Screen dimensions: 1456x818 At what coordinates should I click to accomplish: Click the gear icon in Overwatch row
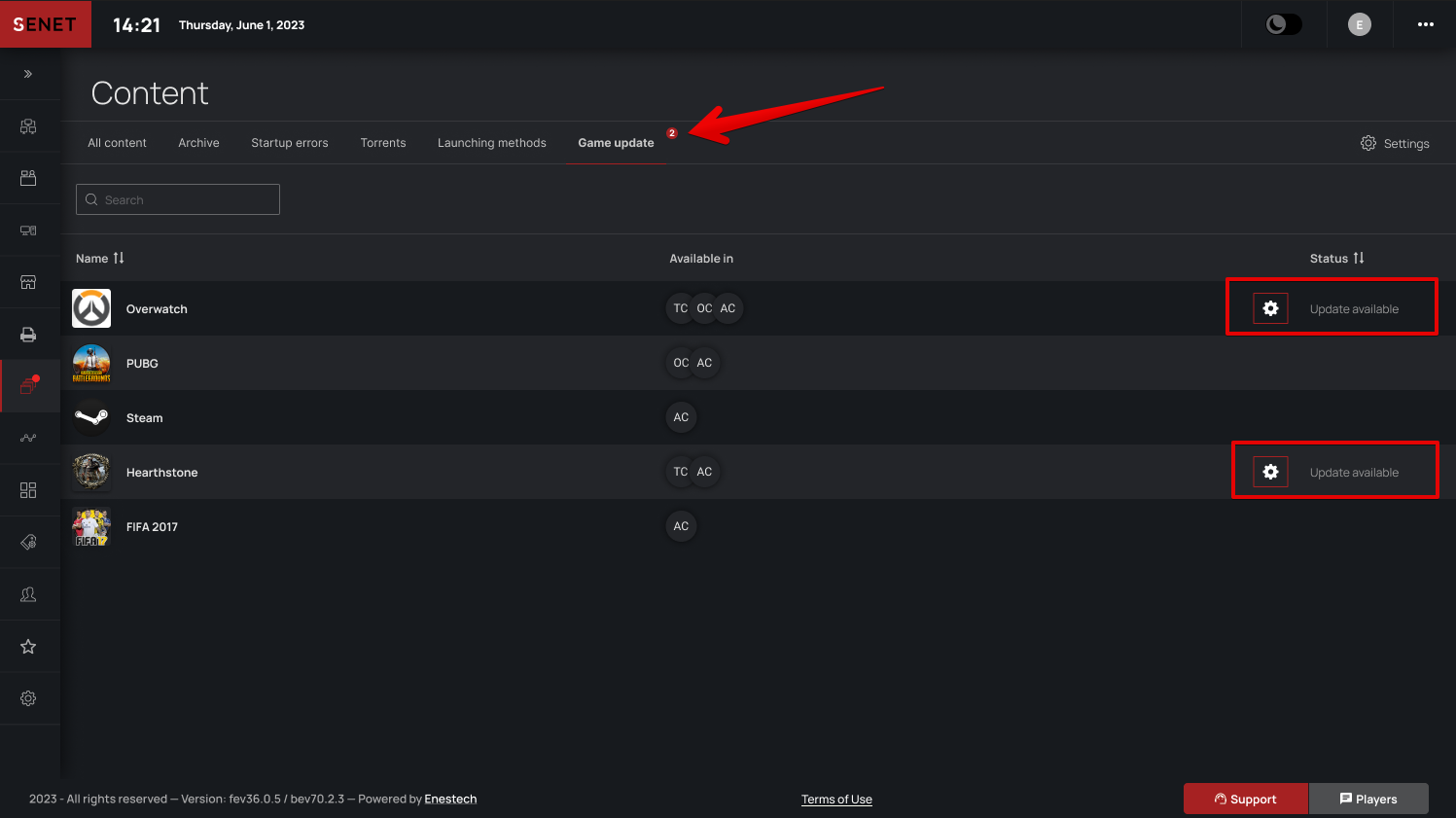click(x=1270, y=308)
